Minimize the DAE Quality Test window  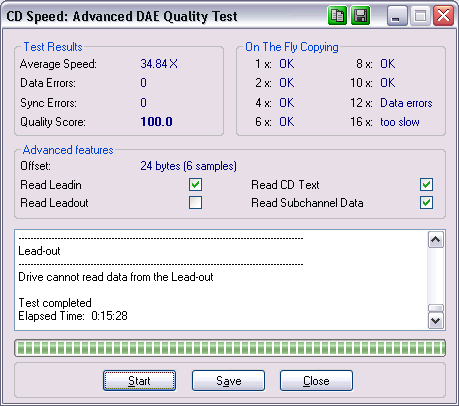click(397, 16)
